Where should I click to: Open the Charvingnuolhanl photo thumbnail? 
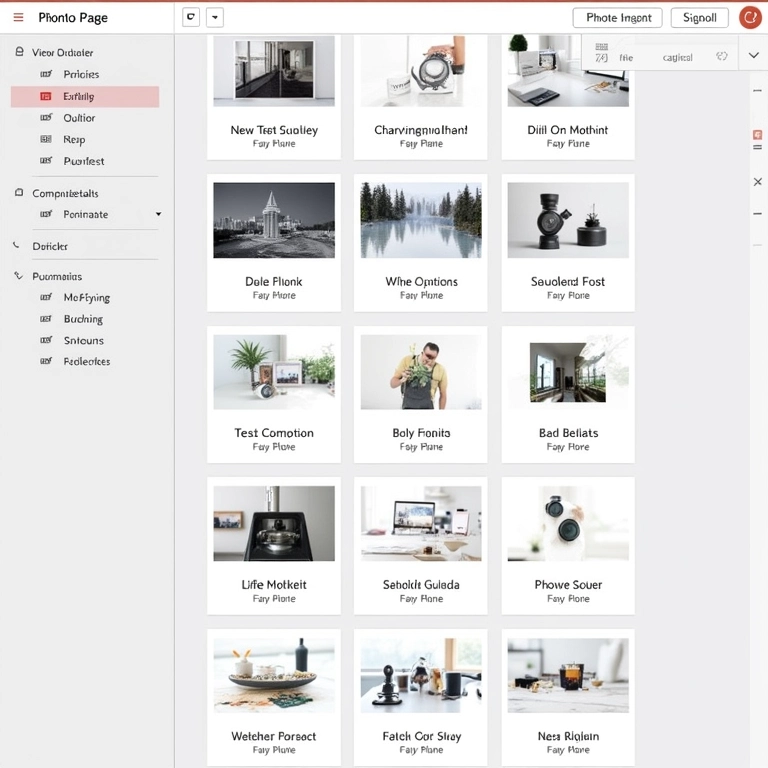coord(421,71)
